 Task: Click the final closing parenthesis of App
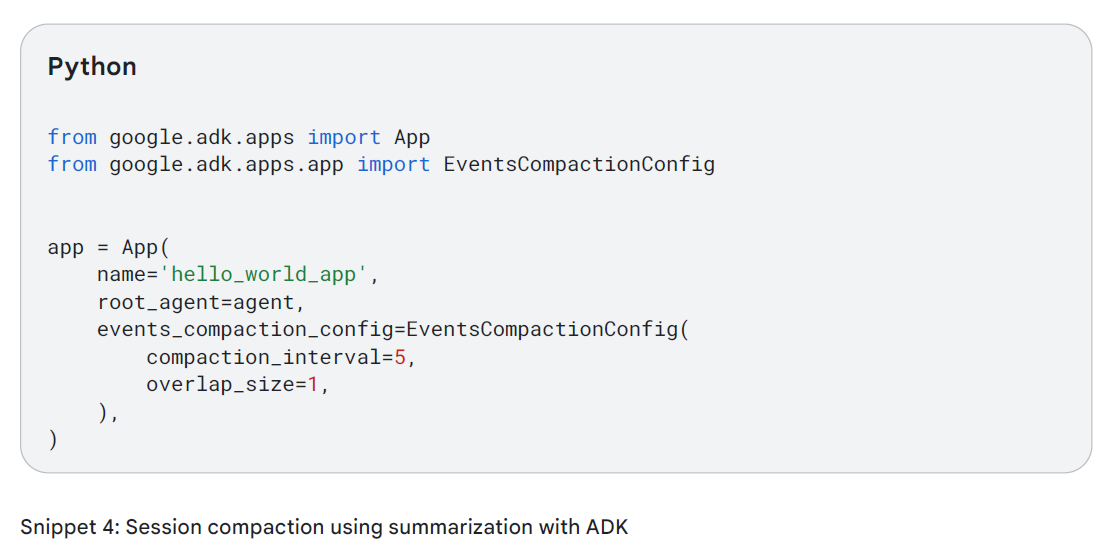coord(53,440)
